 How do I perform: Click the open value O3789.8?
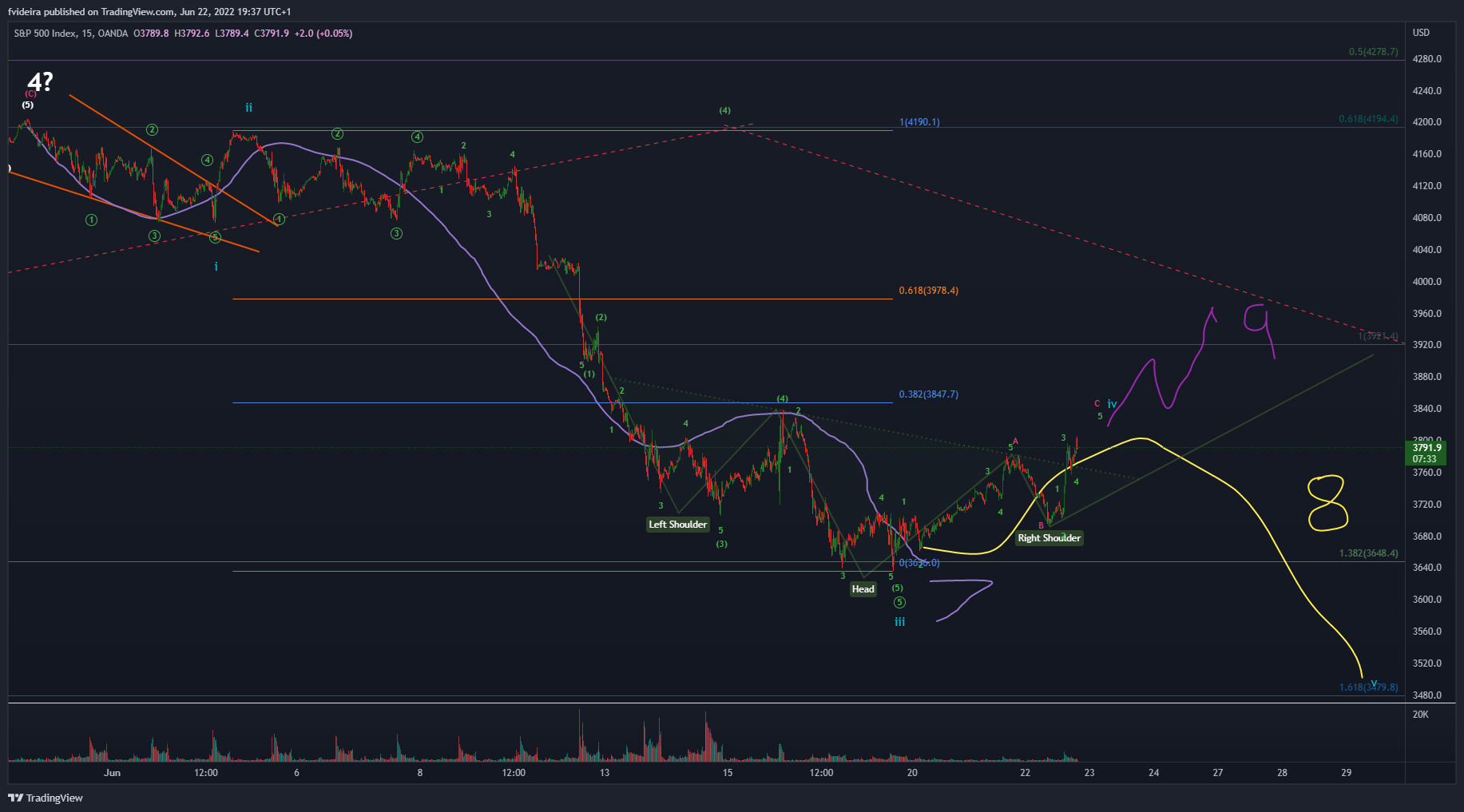pos(151,34)
